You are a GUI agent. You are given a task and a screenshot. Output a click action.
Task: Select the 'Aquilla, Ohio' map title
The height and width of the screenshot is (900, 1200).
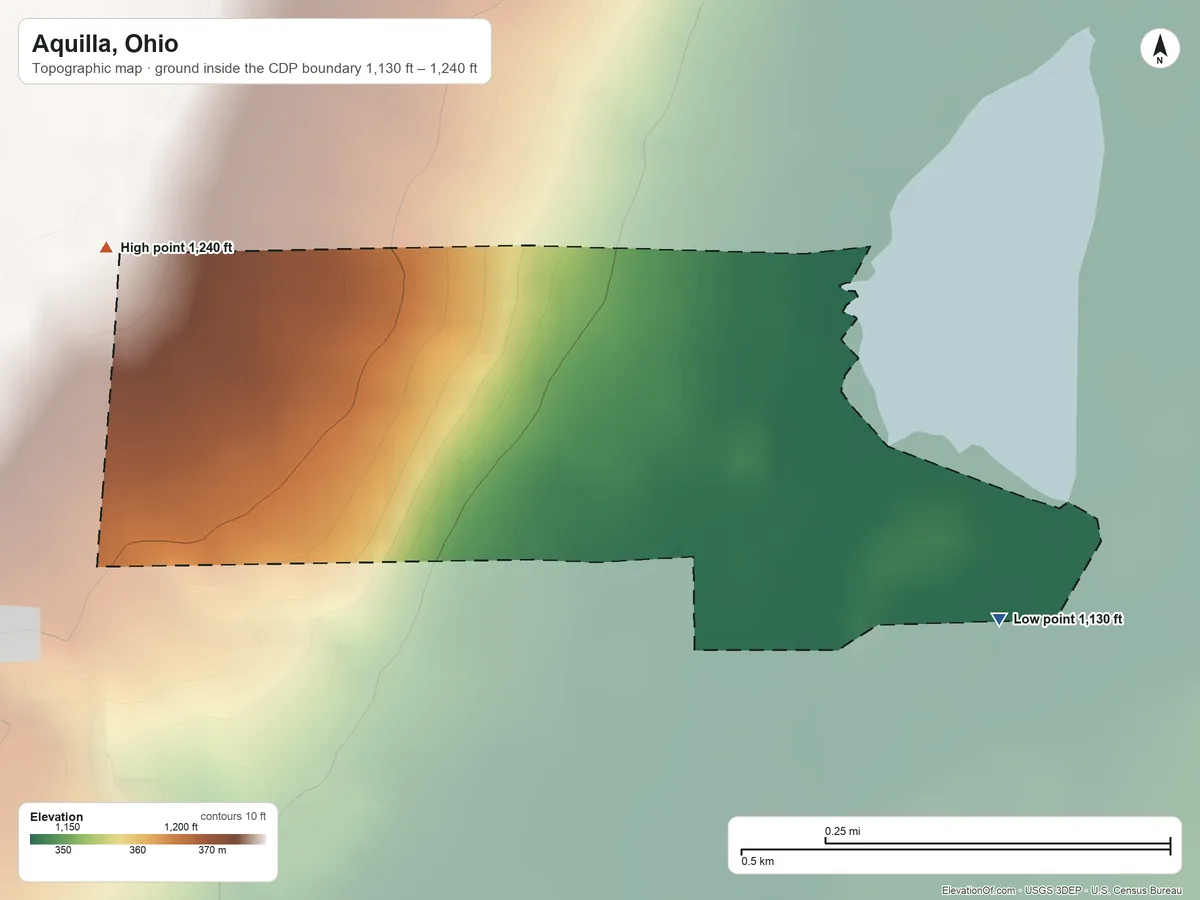tap(105, 44)
